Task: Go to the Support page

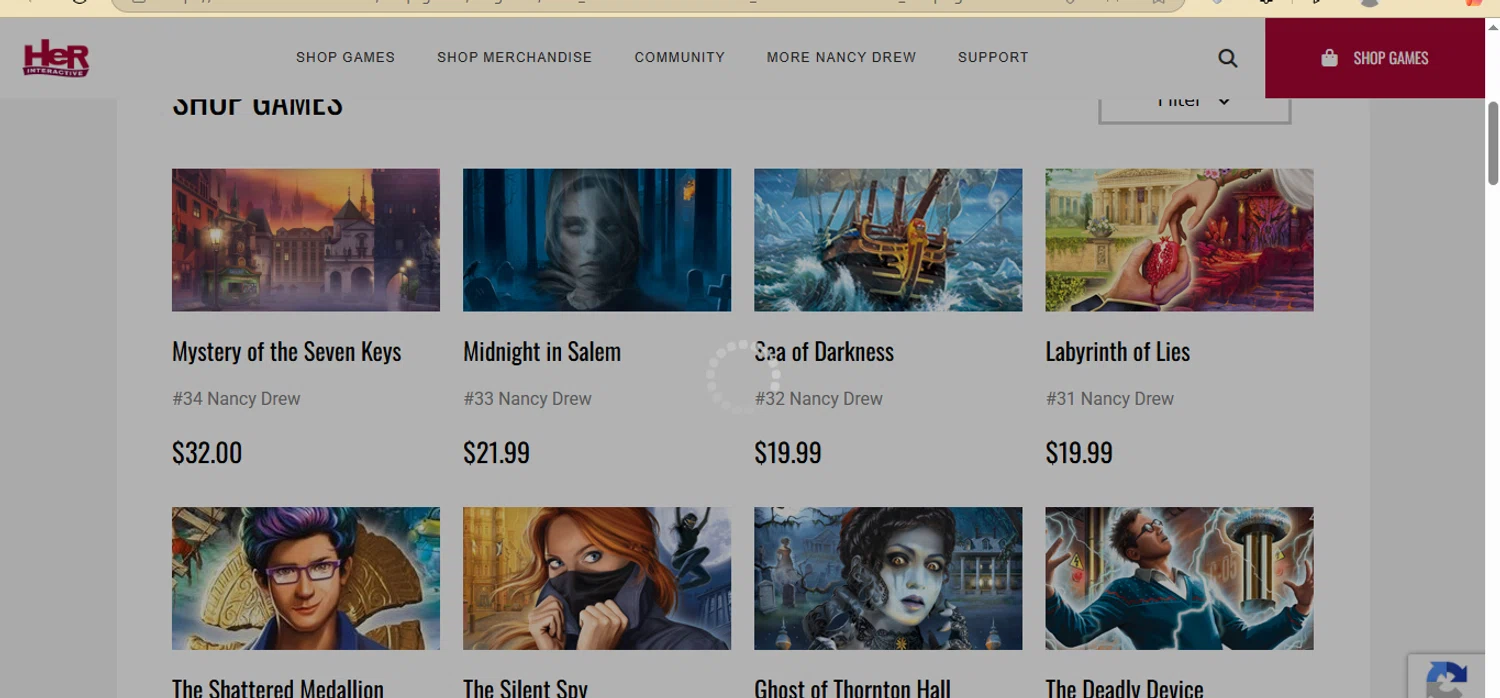Action: coord(993,57)
